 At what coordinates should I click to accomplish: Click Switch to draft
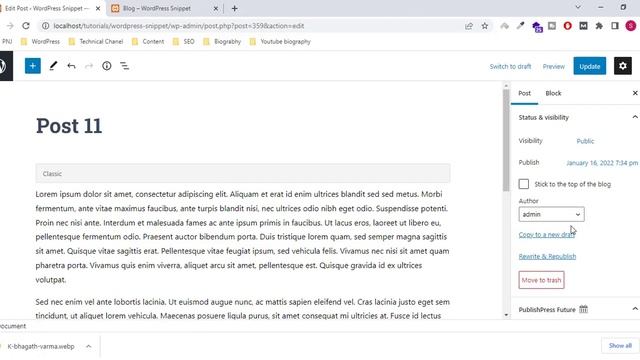click(510, 67)
